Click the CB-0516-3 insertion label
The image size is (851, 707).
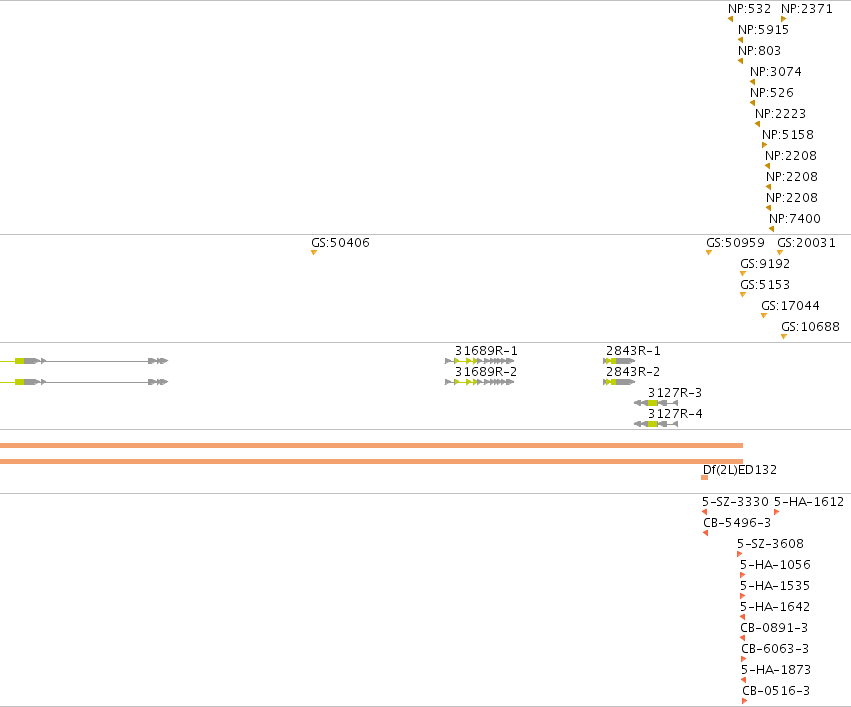pos(776,692)
